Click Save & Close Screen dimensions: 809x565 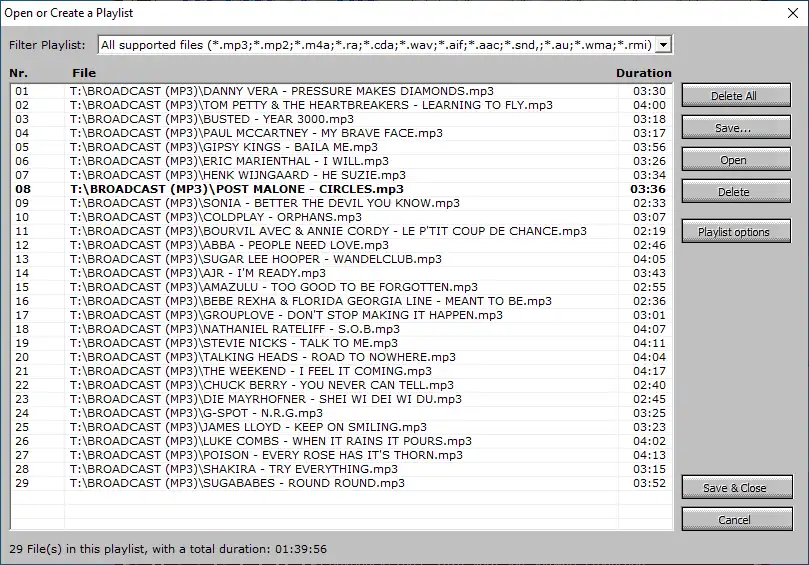pos(737,488)
